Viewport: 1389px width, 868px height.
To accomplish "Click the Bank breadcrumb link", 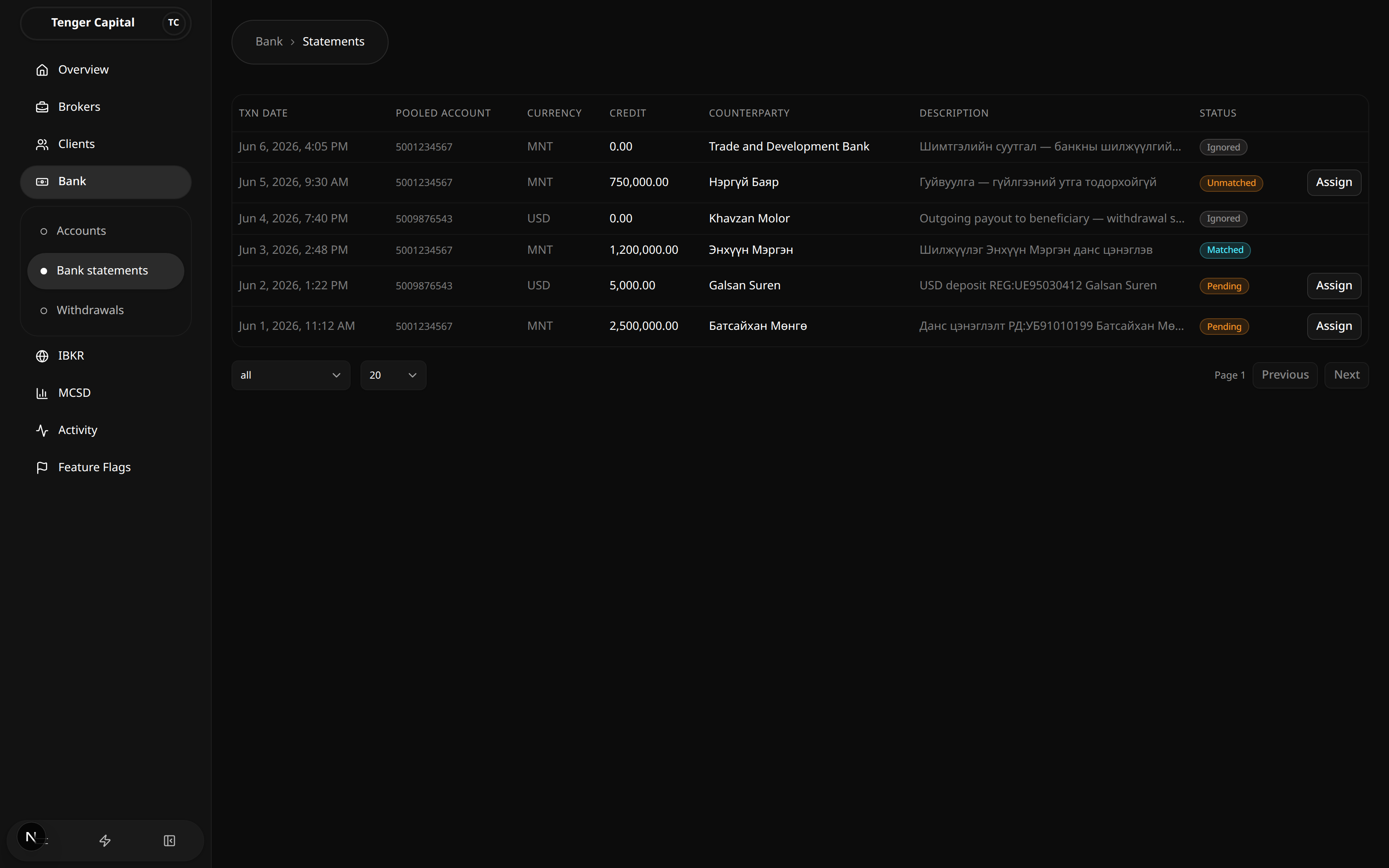I will (269, 42).
